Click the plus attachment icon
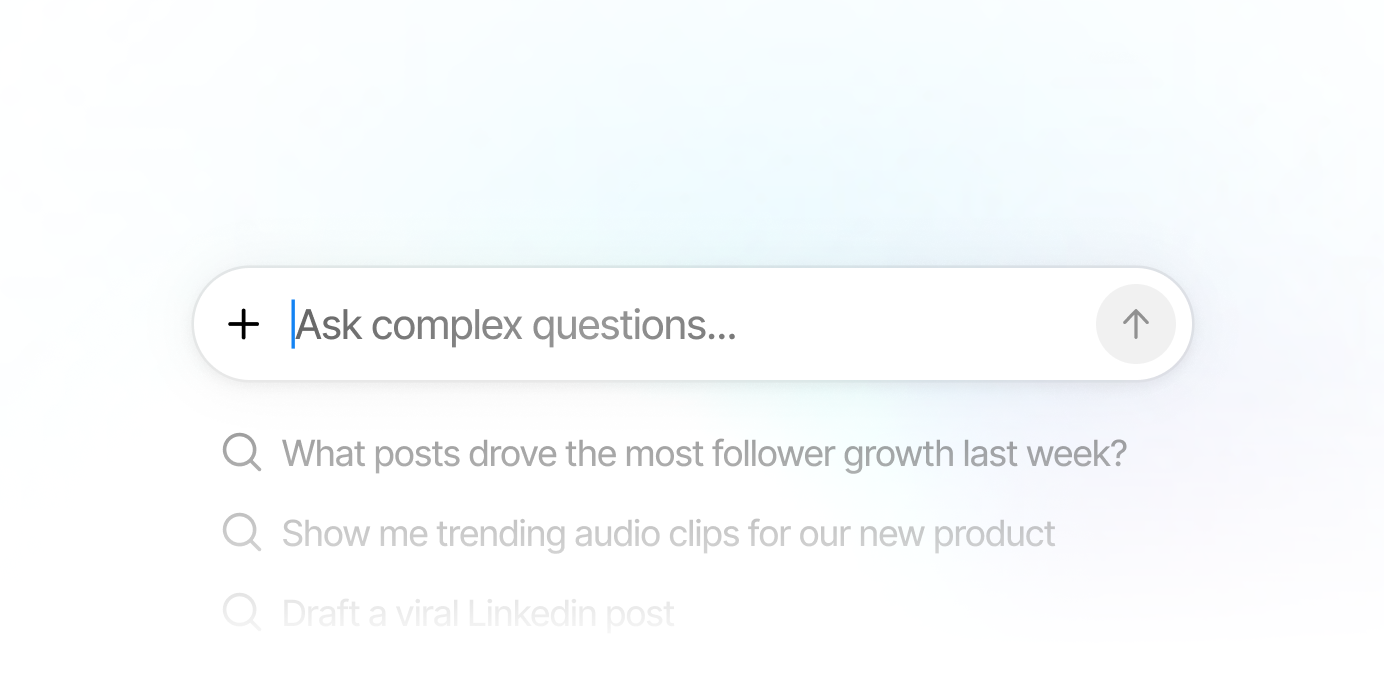 243,324
